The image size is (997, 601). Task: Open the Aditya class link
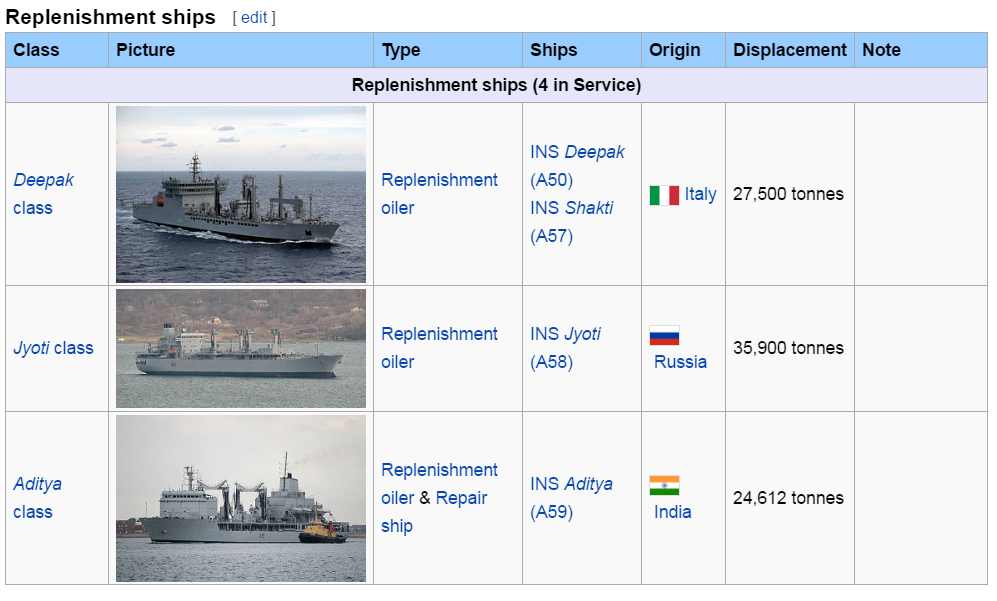(38, 498)
